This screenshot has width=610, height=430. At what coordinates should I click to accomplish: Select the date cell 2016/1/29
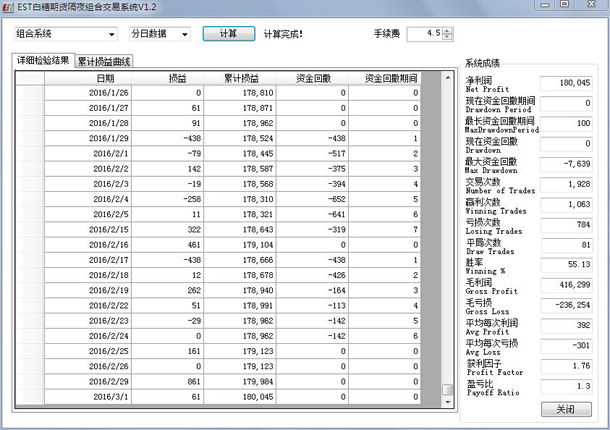pyautogui.click(x=88, y=139)
